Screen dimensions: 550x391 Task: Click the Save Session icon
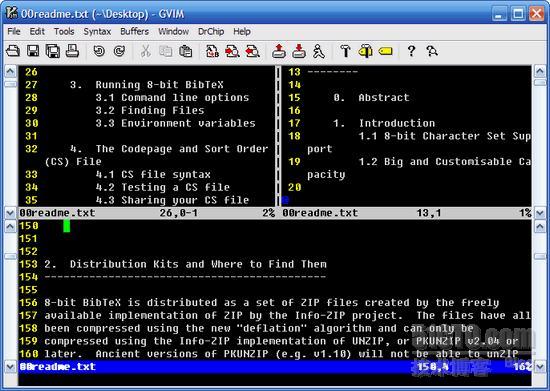click(299, 51)
